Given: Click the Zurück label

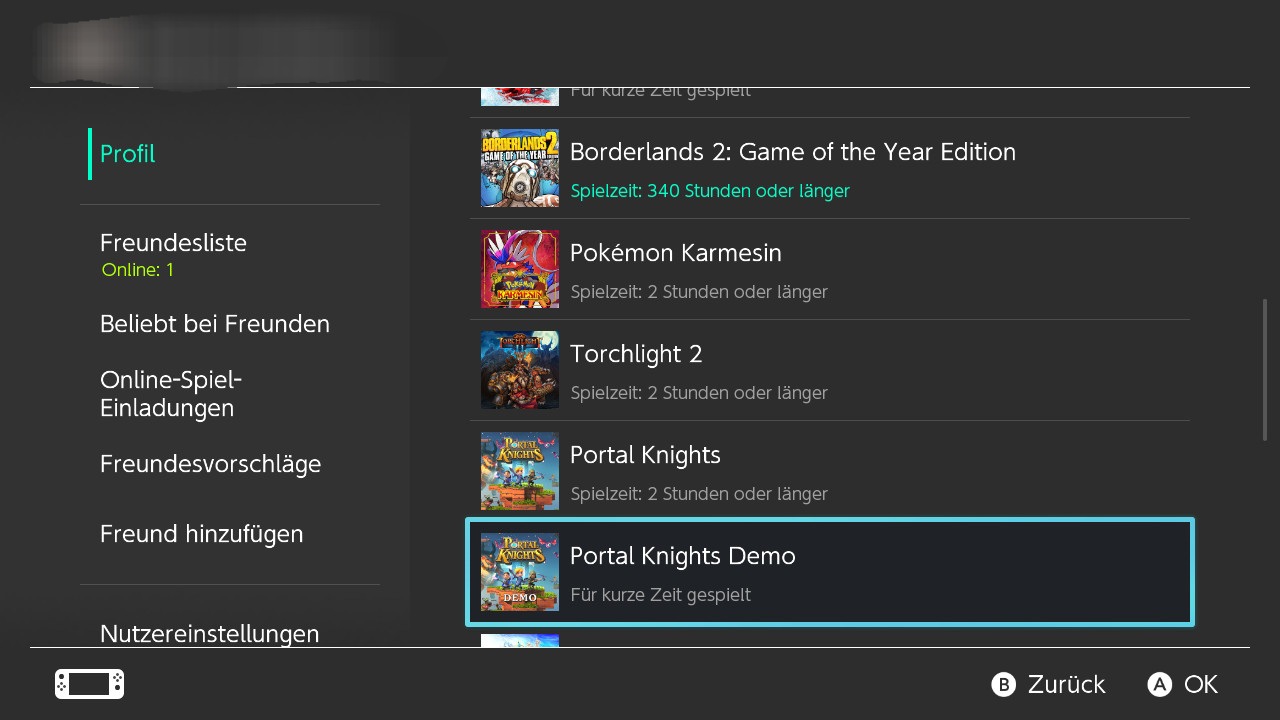Looking at the screenshot, I should [x=1066, y=684].
